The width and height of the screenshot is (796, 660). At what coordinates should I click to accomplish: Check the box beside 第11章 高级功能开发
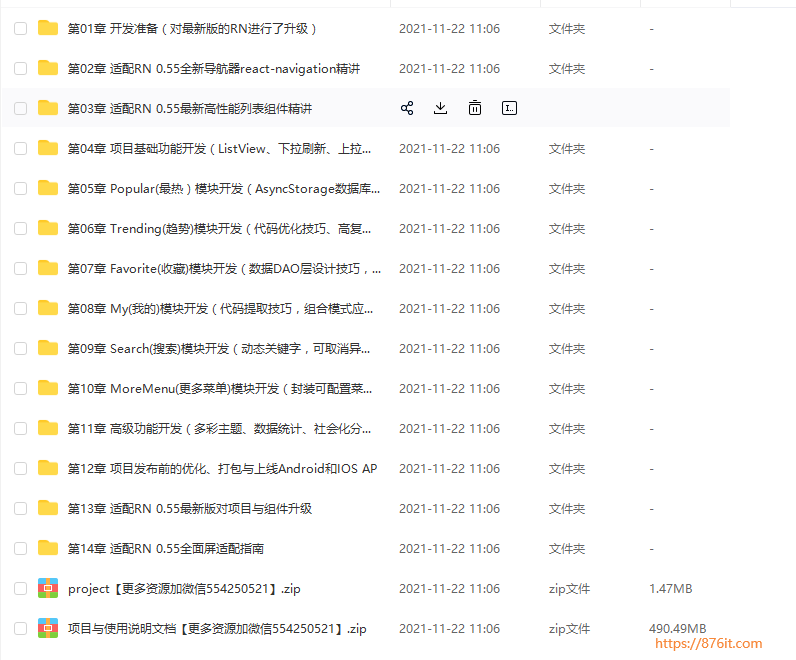click(20, 429)
